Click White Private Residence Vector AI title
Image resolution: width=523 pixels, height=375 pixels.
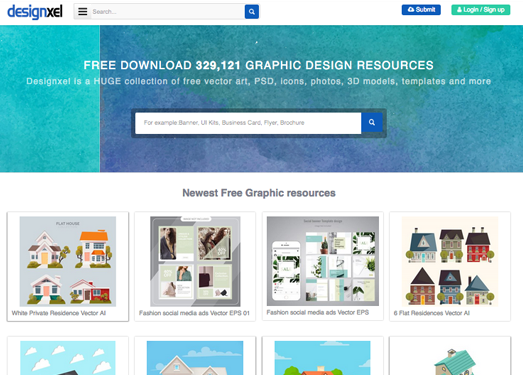tap(59, 313)
